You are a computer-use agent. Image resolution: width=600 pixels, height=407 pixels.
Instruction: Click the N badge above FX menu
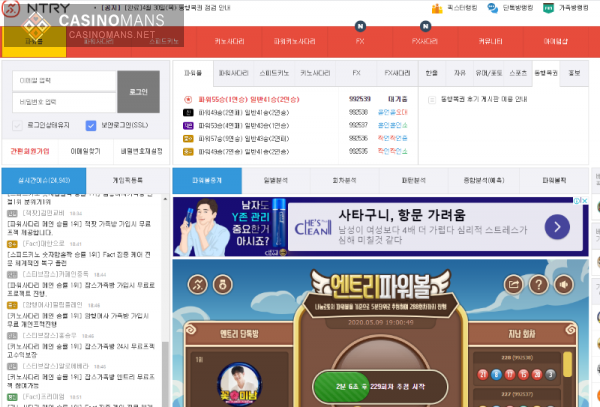[360, 26]
